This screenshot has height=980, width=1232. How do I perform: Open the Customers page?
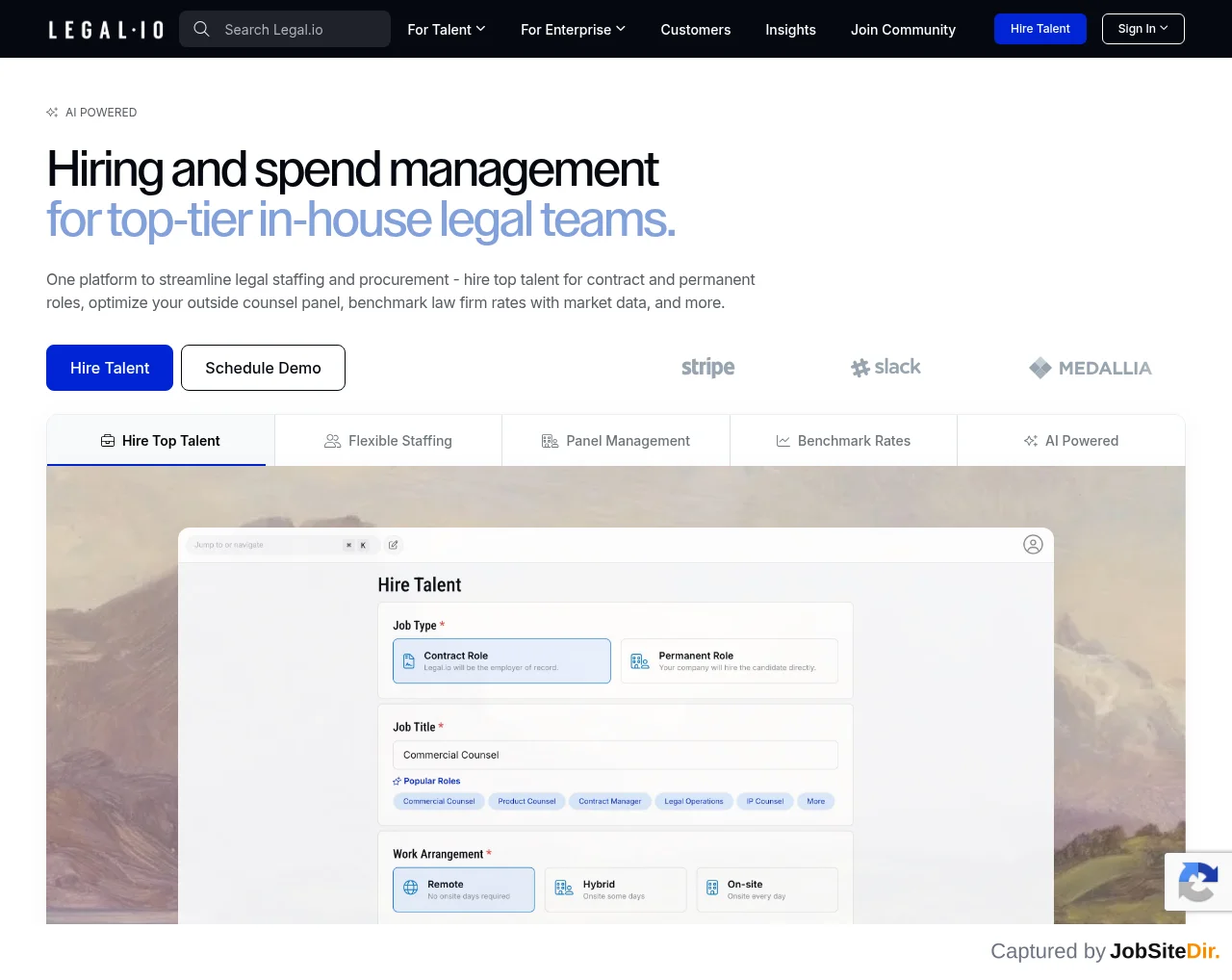pyautogui.click(x=696, y=30)
